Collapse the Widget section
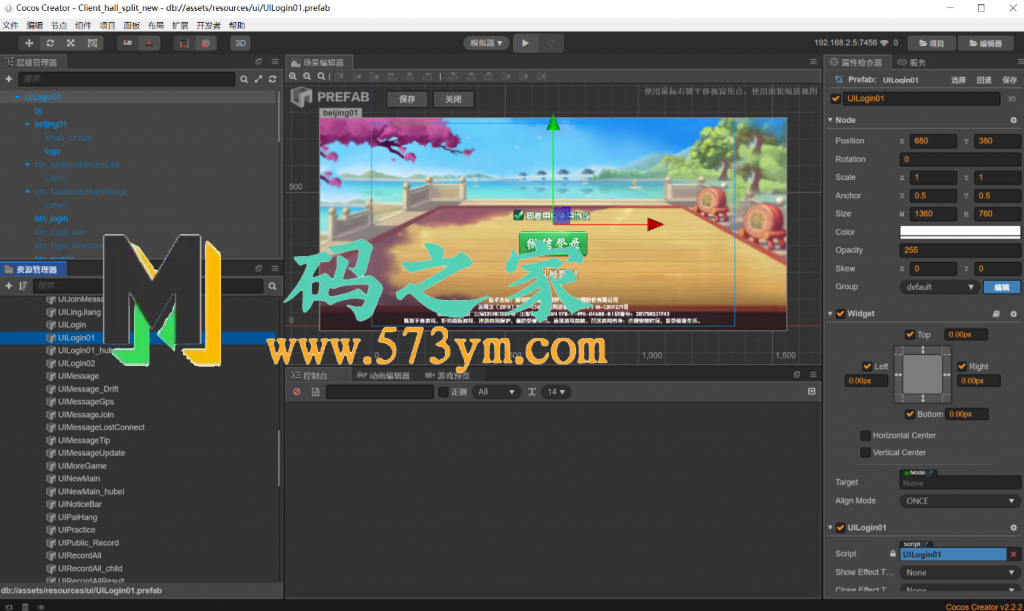Viewport: 1024px width, 611px height. coord(830,314)
